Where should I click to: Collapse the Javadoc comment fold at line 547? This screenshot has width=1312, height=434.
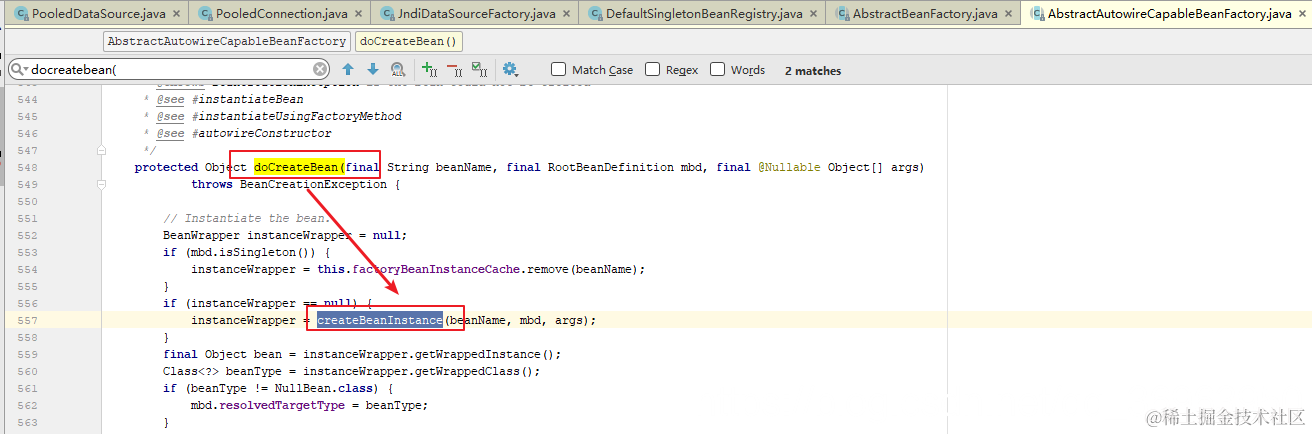point(102,150)
